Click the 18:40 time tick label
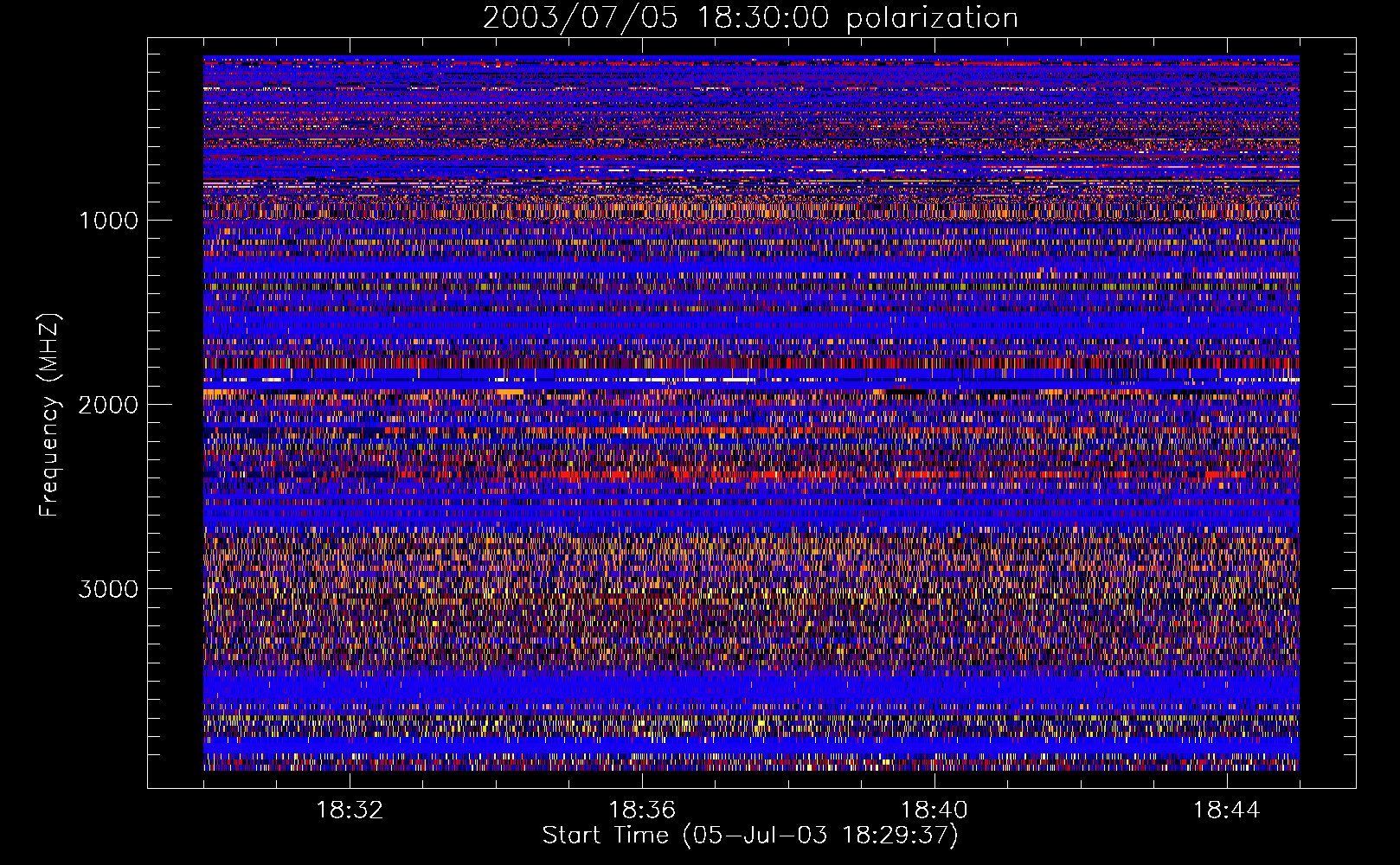 point(934,811)
